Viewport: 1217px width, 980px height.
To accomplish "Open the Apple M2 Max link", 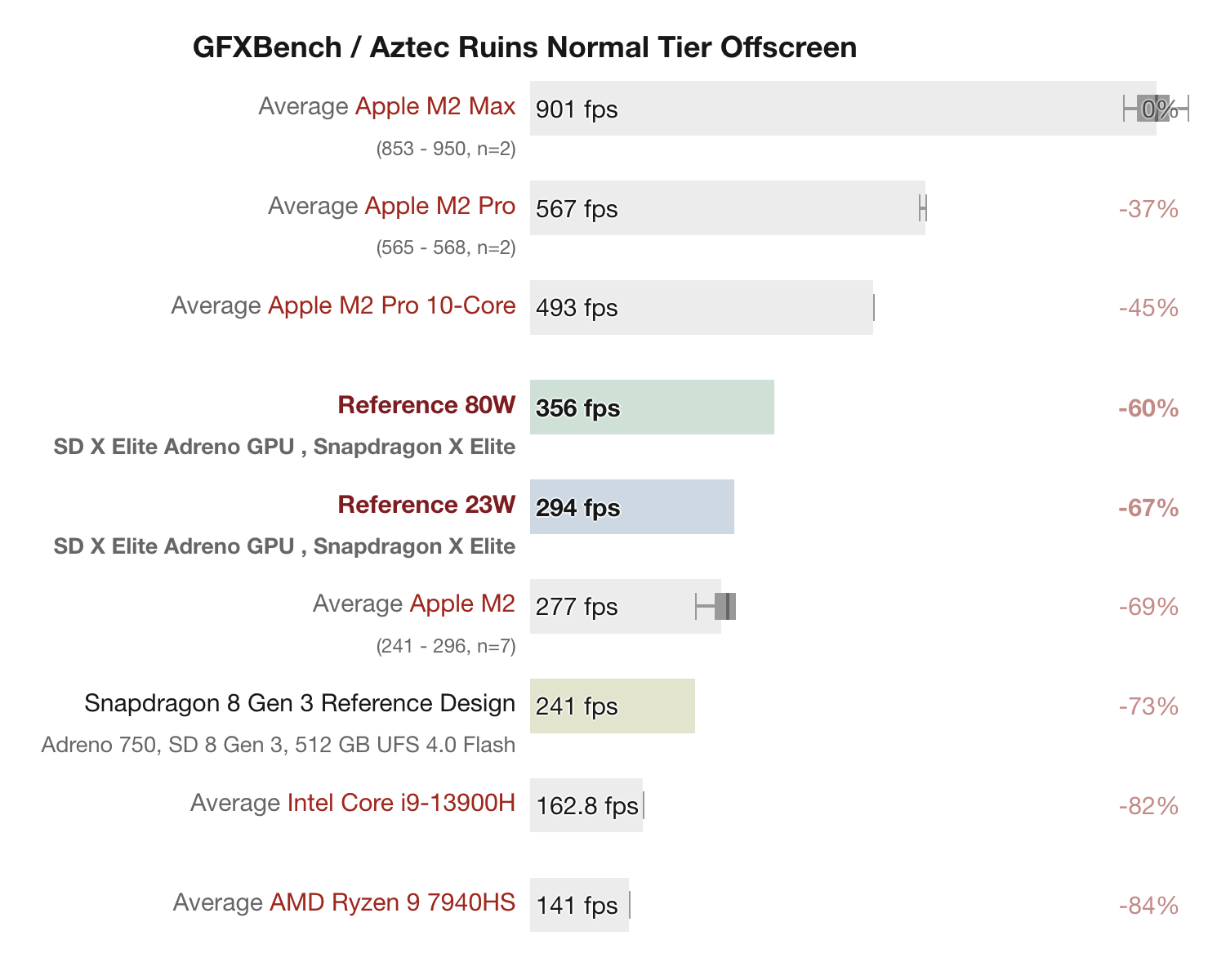I will 435,107.
